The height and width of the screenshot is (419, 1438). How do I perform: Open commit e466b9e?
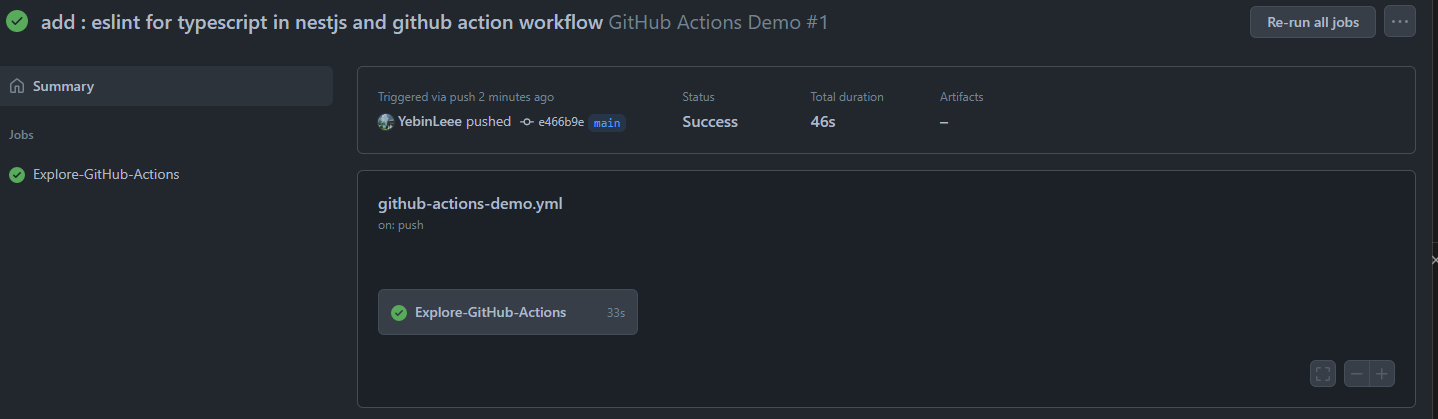pos(561,122)
